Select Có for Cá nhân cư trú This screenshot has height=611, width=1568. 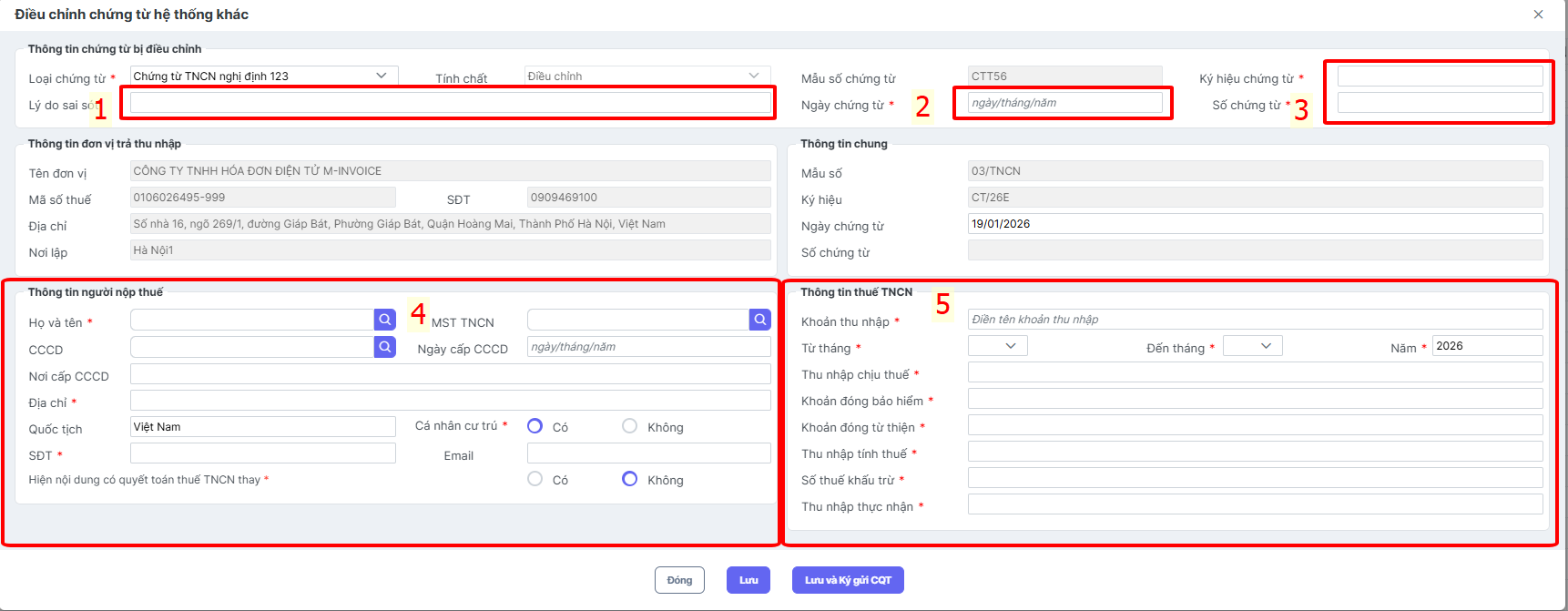pos(535,426)
